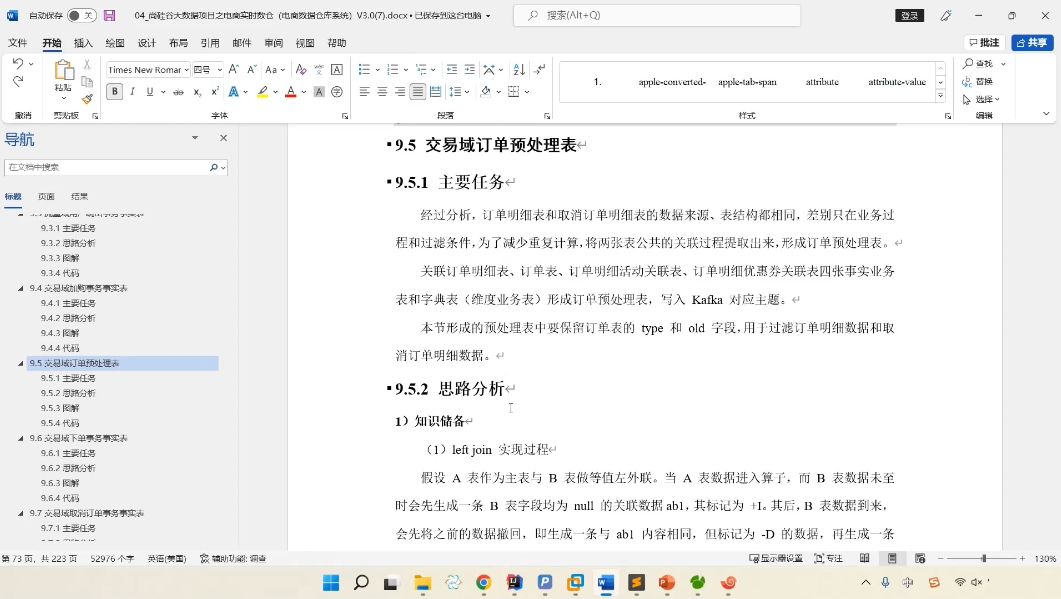Click the 登录 sign-in button
This screenshot has width=1061, height=599.
point(909,15)
